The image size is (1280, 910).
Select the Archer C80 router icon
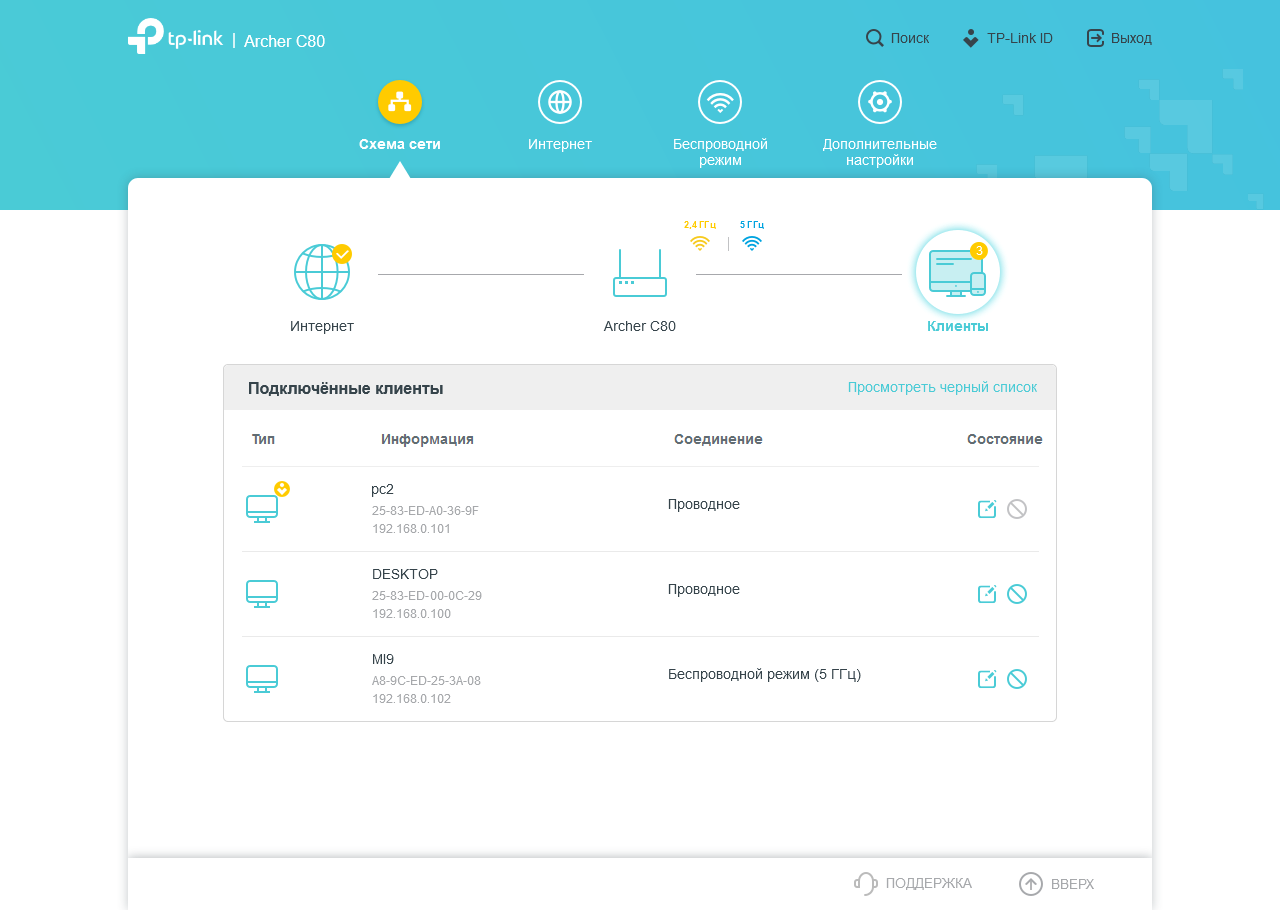(x=640, y=273)
